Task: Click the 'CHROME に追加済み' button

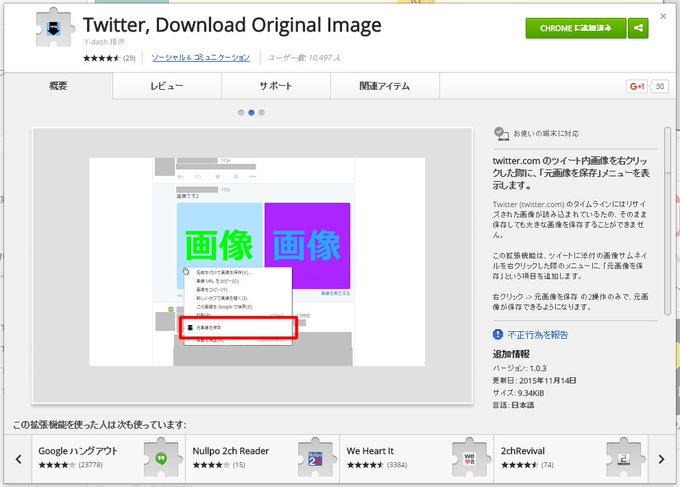Action: point(575,28)
